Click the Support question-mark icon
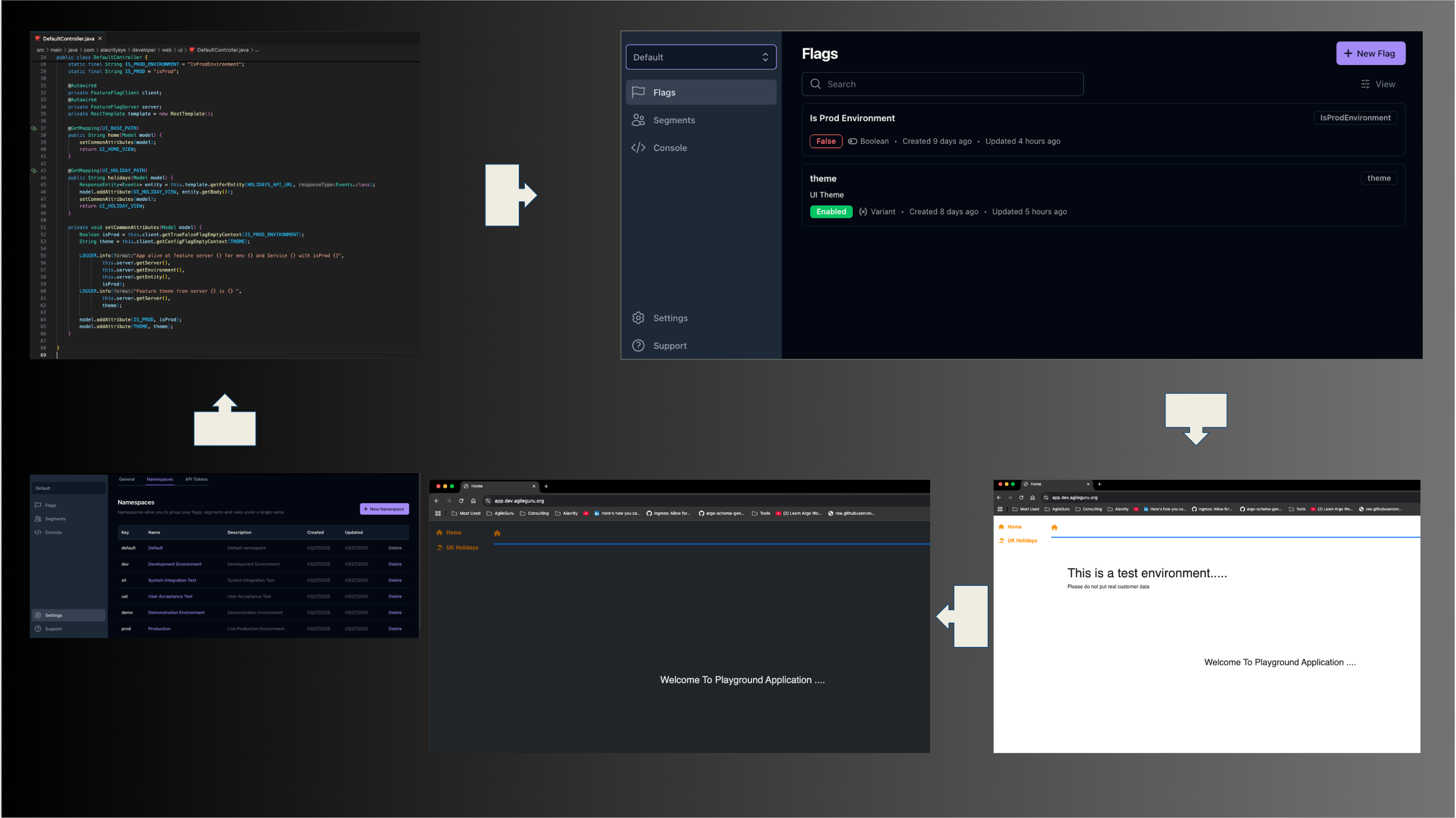This screenshot has height=818, width=1456. (x=638, y=345)
